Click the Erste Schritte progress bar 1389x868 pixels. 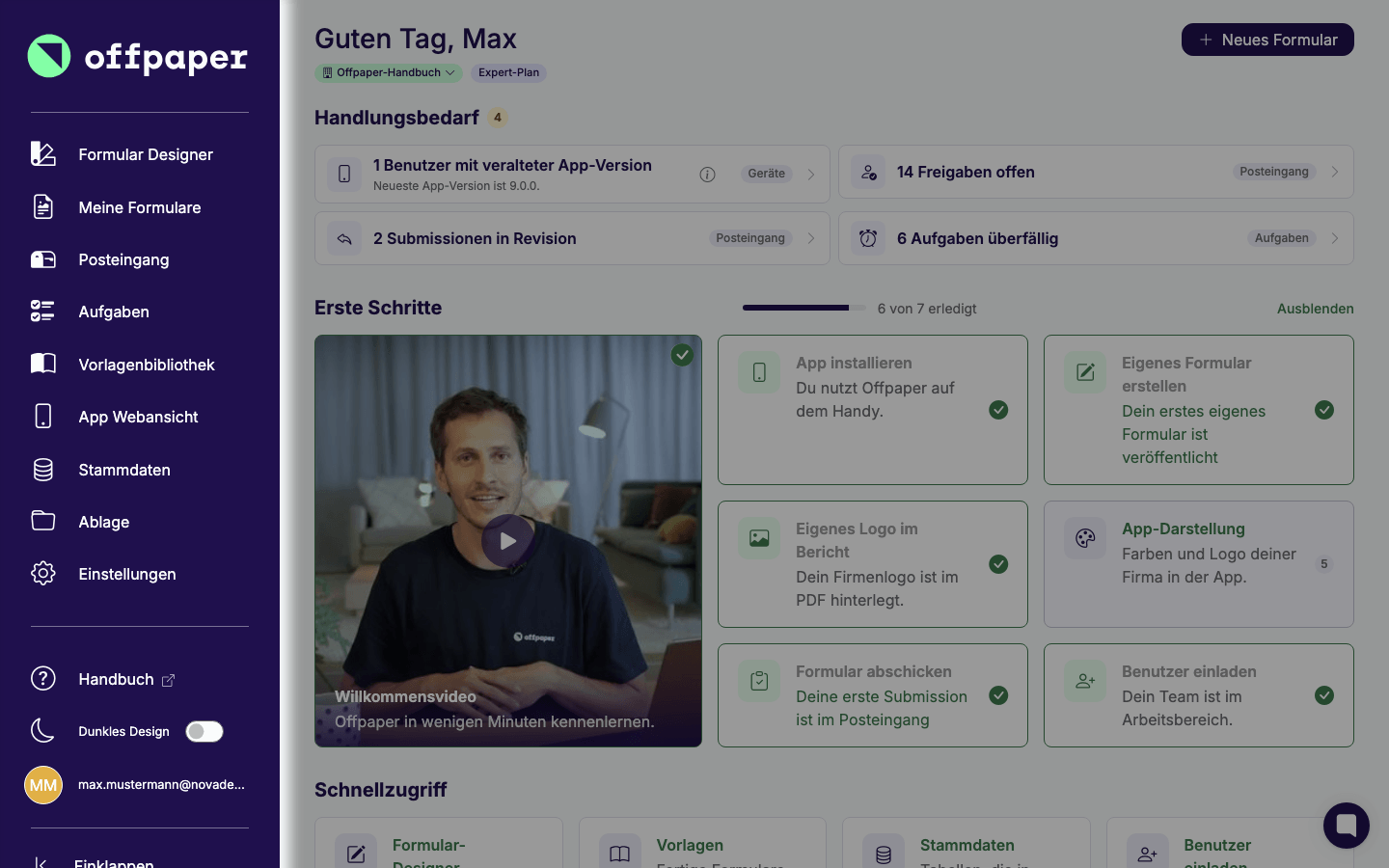(803, 308)
